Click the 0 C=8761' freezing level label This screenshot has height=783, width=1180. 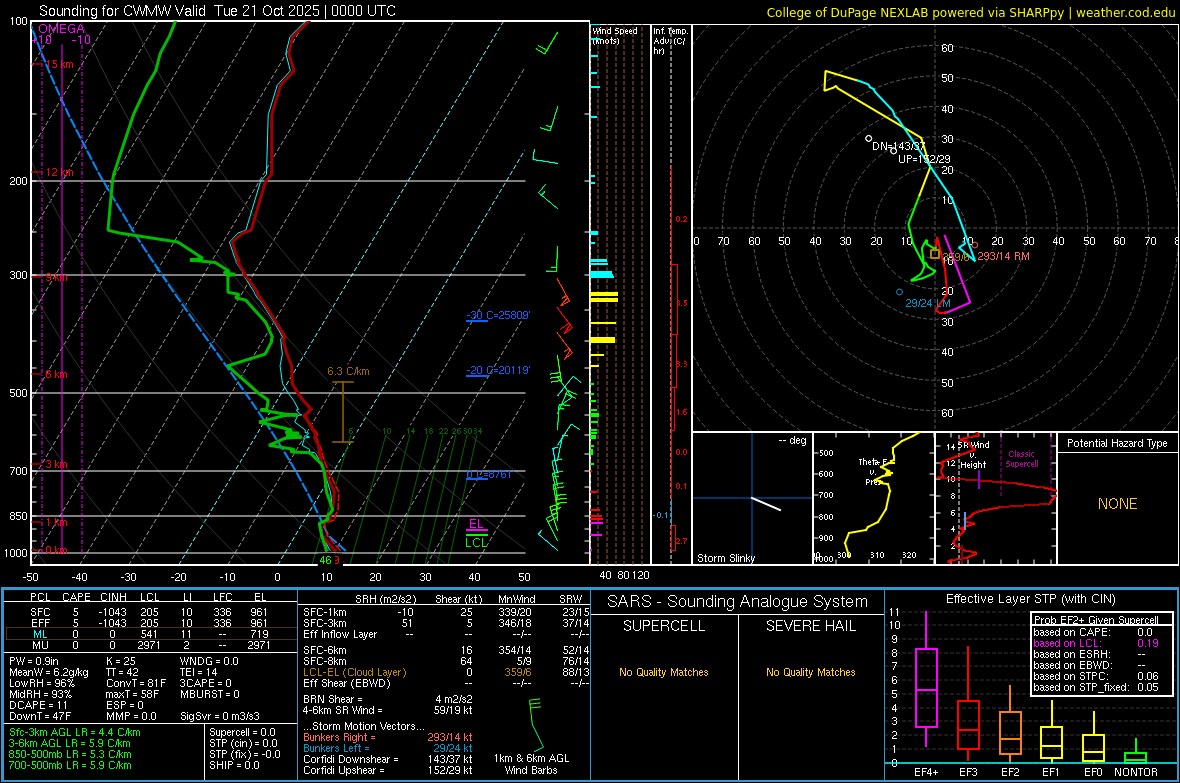(488, 474)
